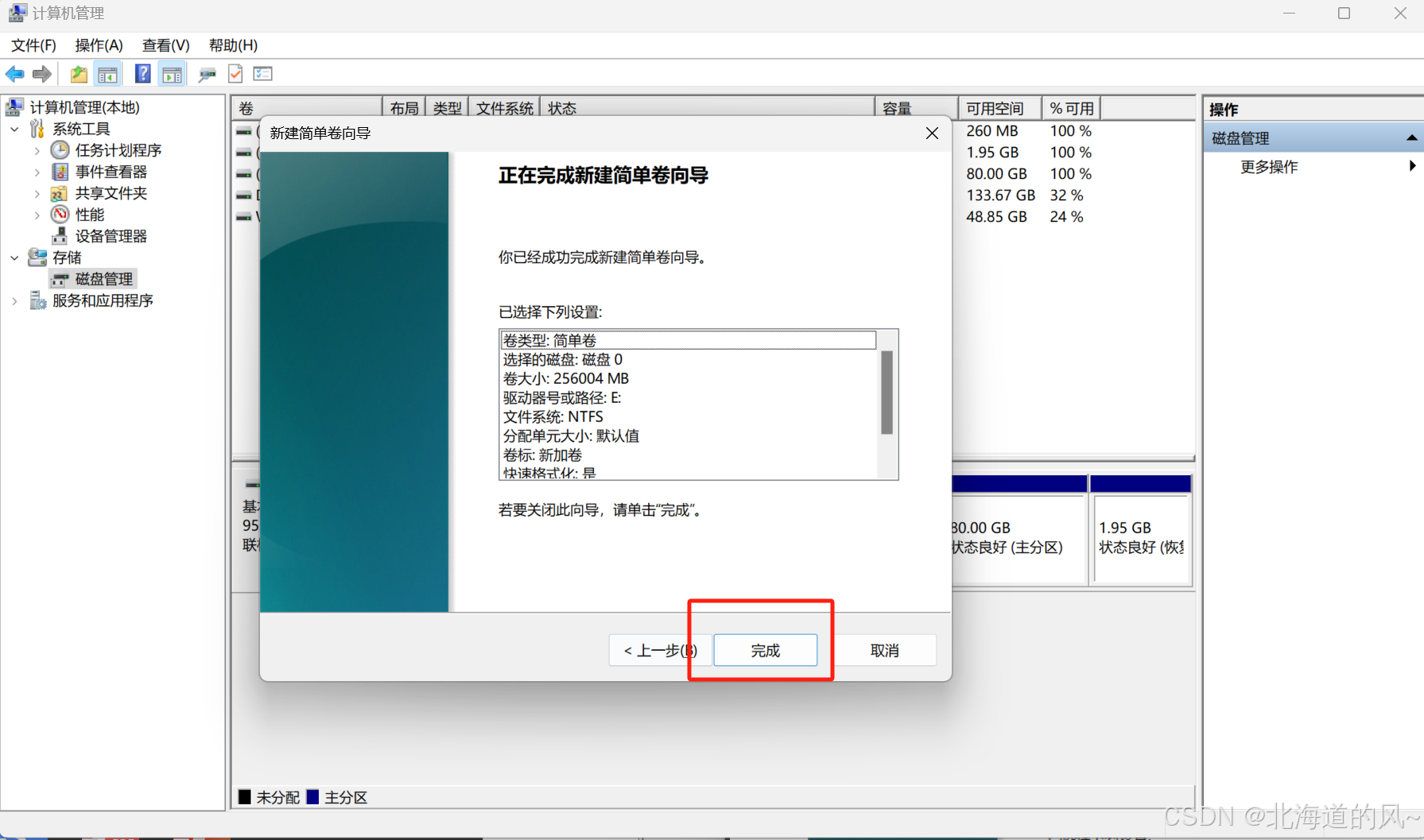Select the '分配单元大小: 默认值' row

689,435
